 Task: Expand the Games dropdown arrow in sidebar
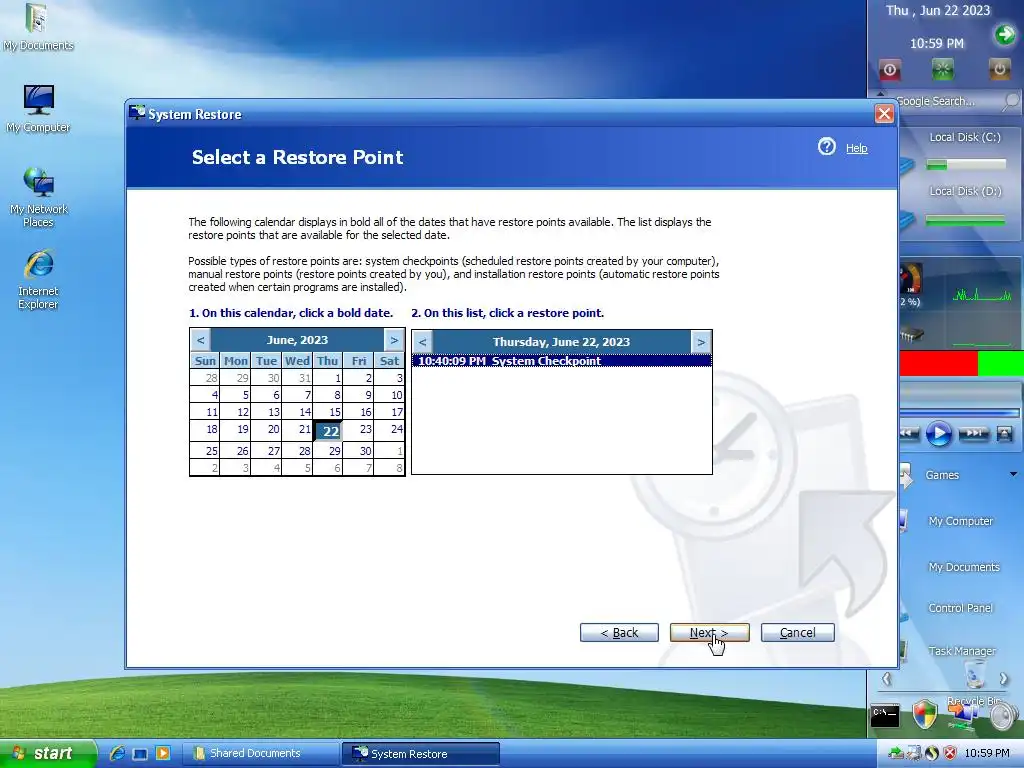[x=1014, y=475]
